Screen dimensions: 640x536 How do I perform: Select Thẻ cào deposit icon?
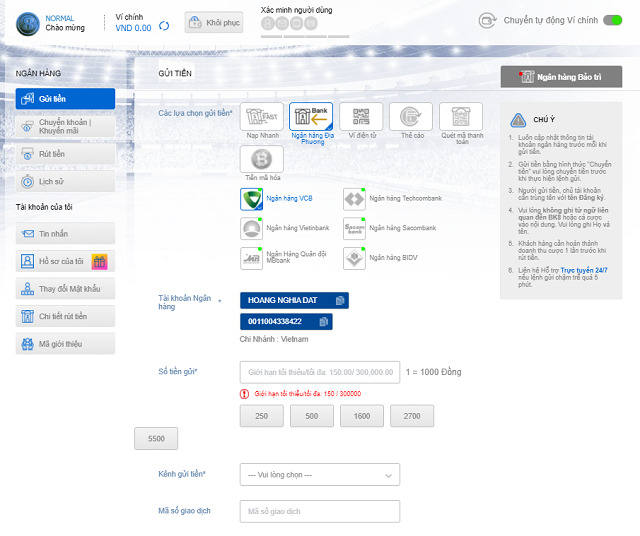tap(411, 116)
